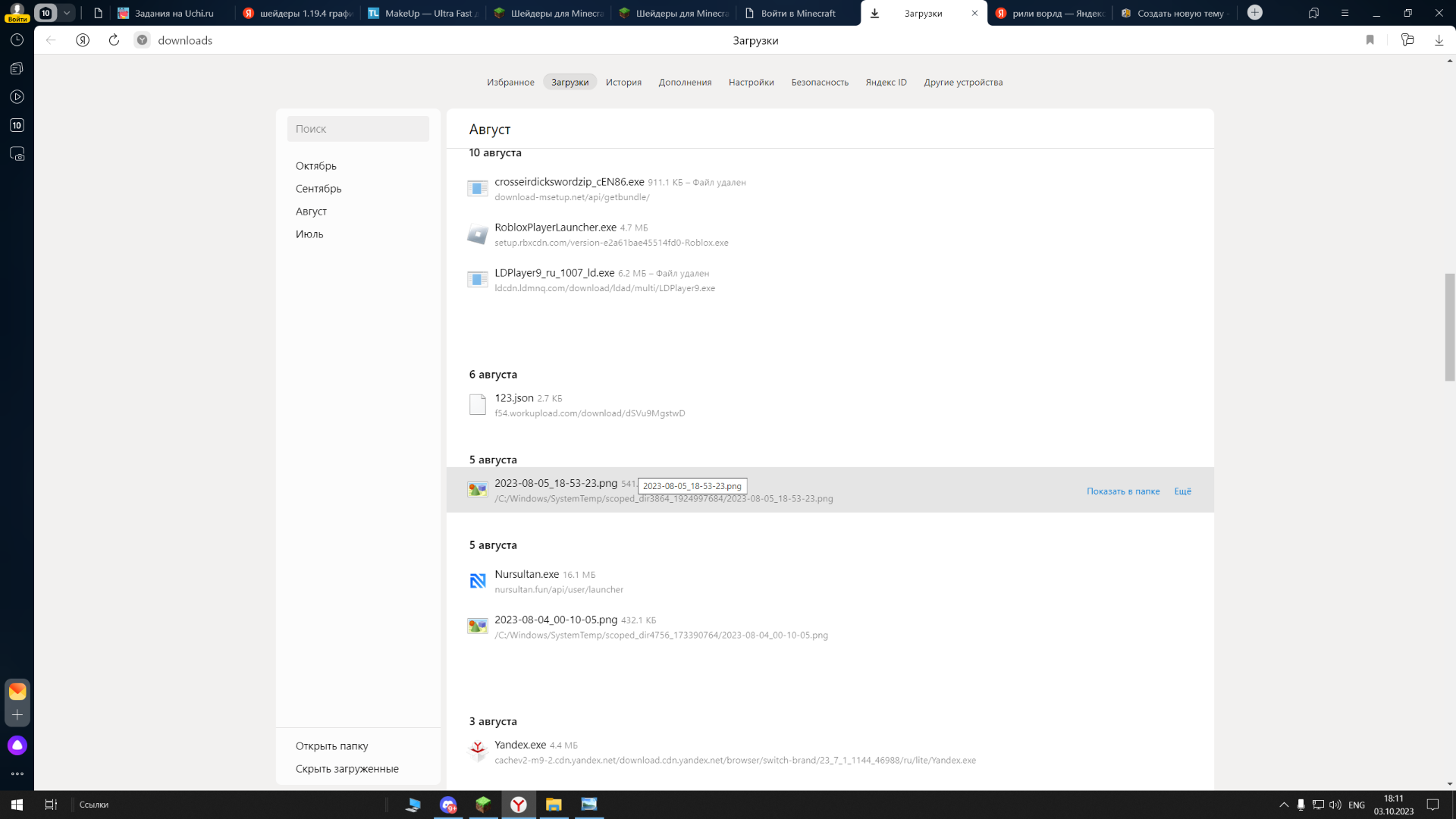Show hidden system tray icons
Viewport: 1456px width, 819px height.
click(x=1284, y=805)
